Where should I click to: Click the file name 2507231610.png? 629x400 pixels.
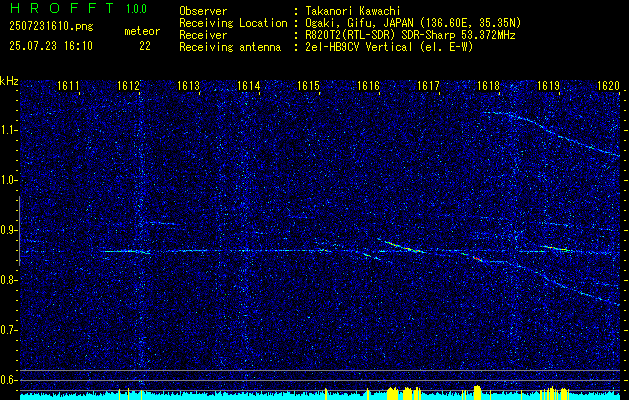pyautogui.click(x=51, y=27)
